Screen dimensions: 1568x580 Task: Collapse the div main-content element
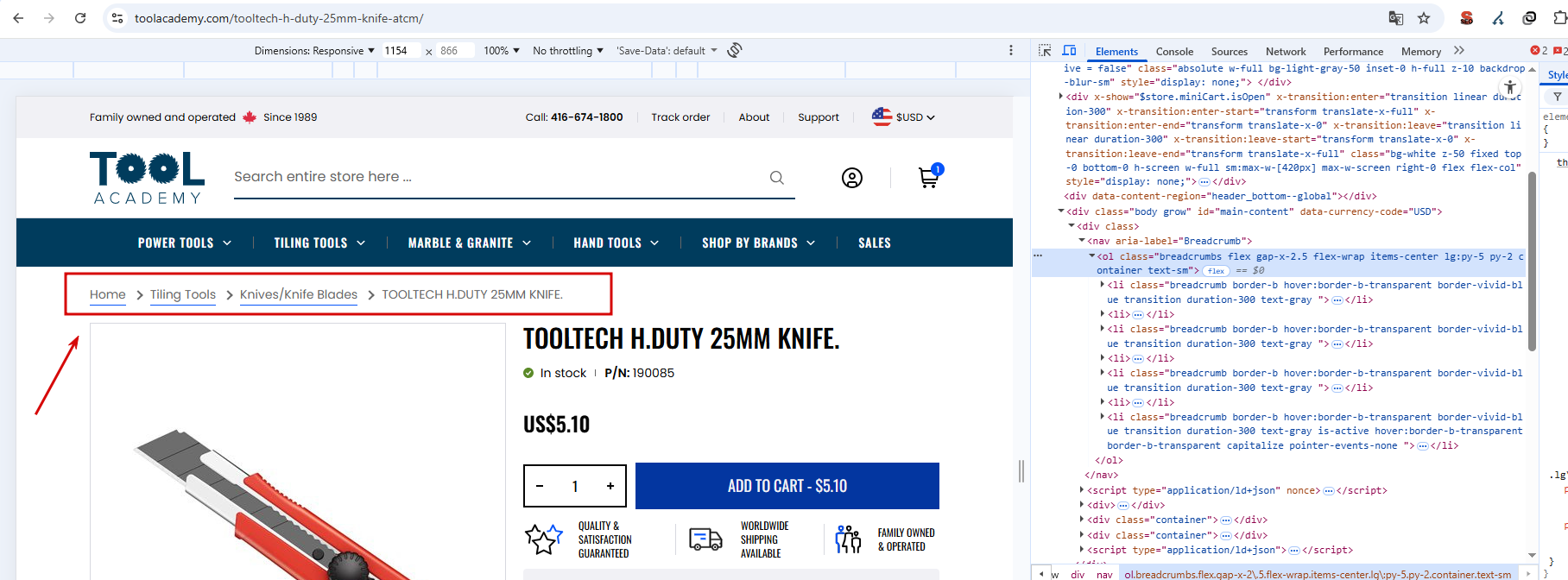(x=1060, y=211)
